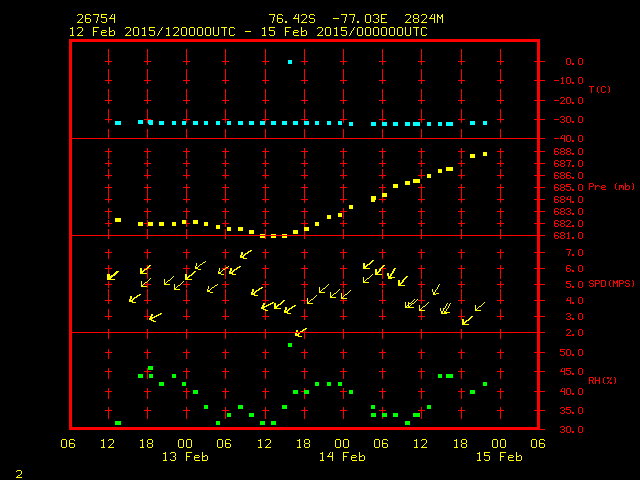Click the number 2 in bottom-left corner
The image size is (640, 480).
19,471
